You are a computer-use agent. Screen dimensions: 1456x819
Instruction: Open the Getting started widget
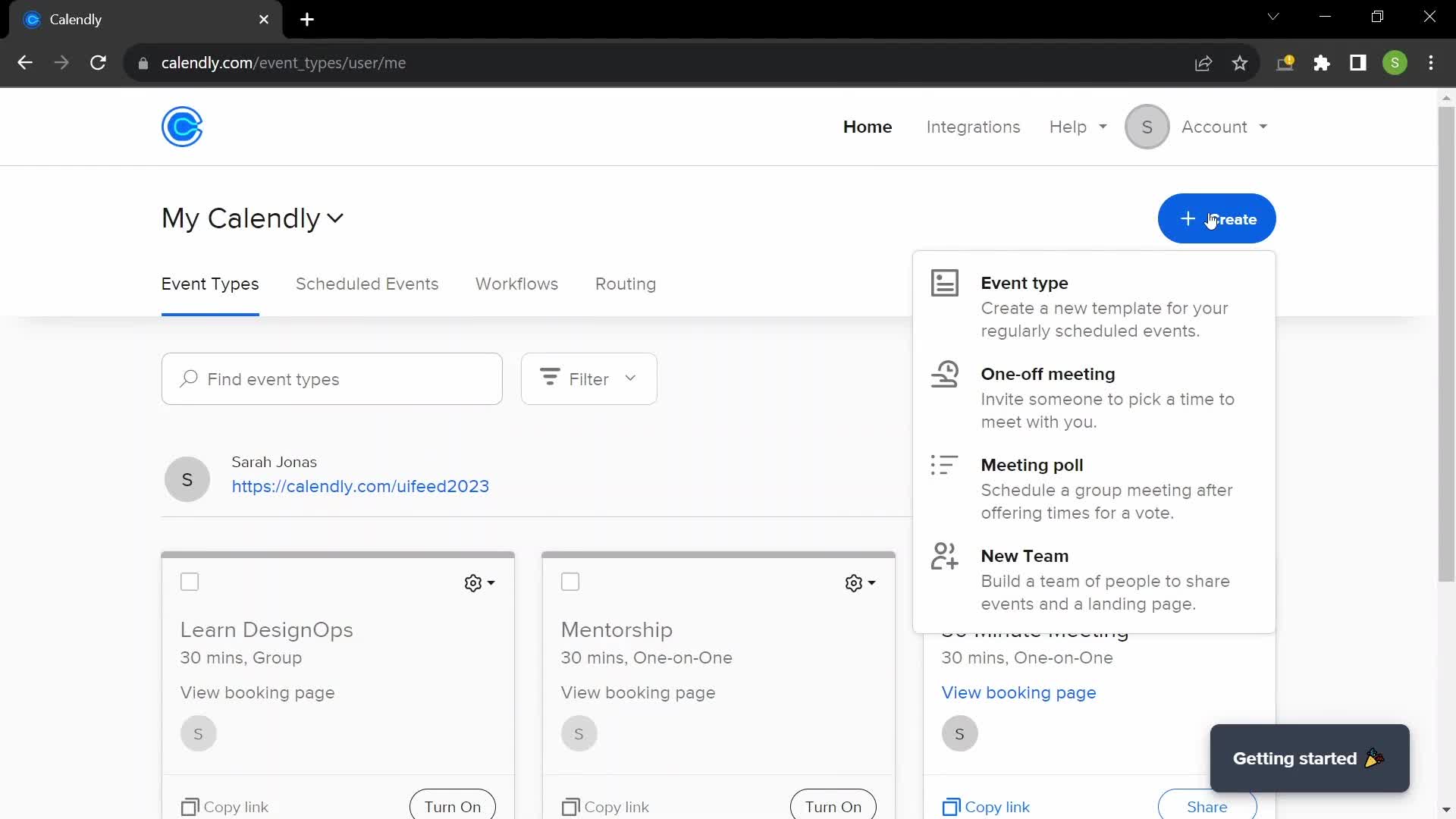(x=1310, y=758)
